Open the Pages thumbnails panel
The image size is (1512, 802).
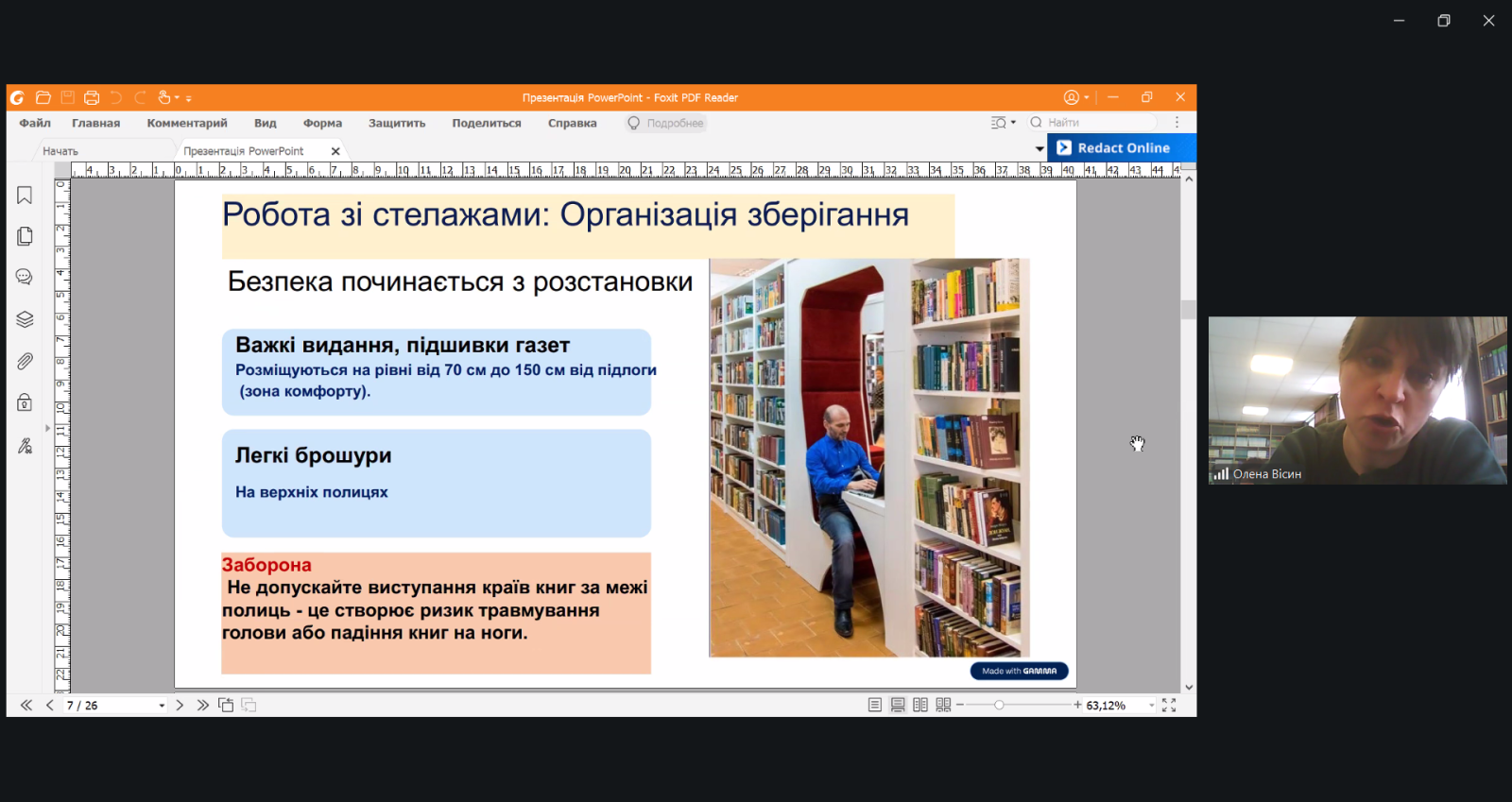[25, 236]
